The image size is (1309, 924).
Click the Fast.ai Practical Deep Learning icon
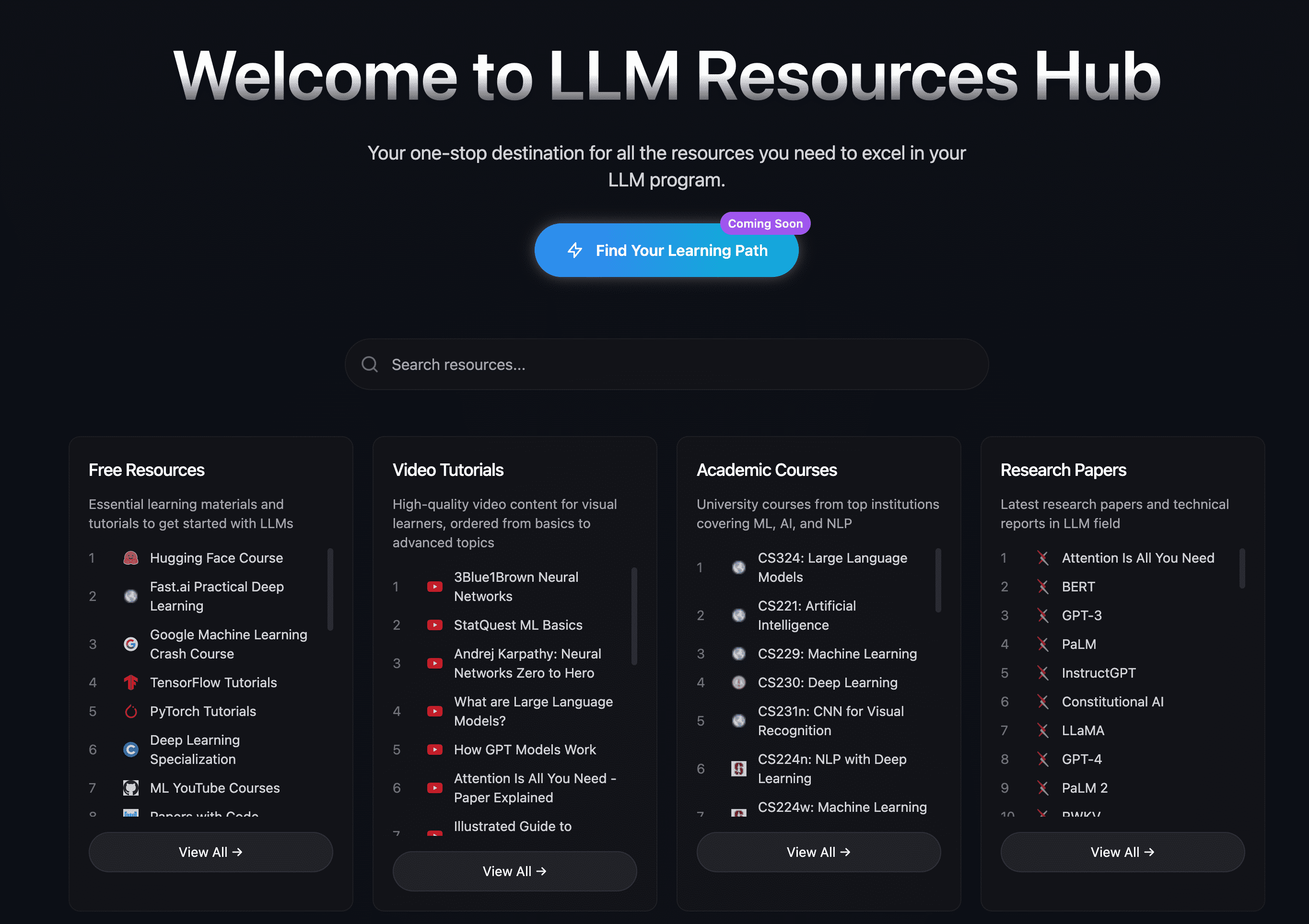130,596
